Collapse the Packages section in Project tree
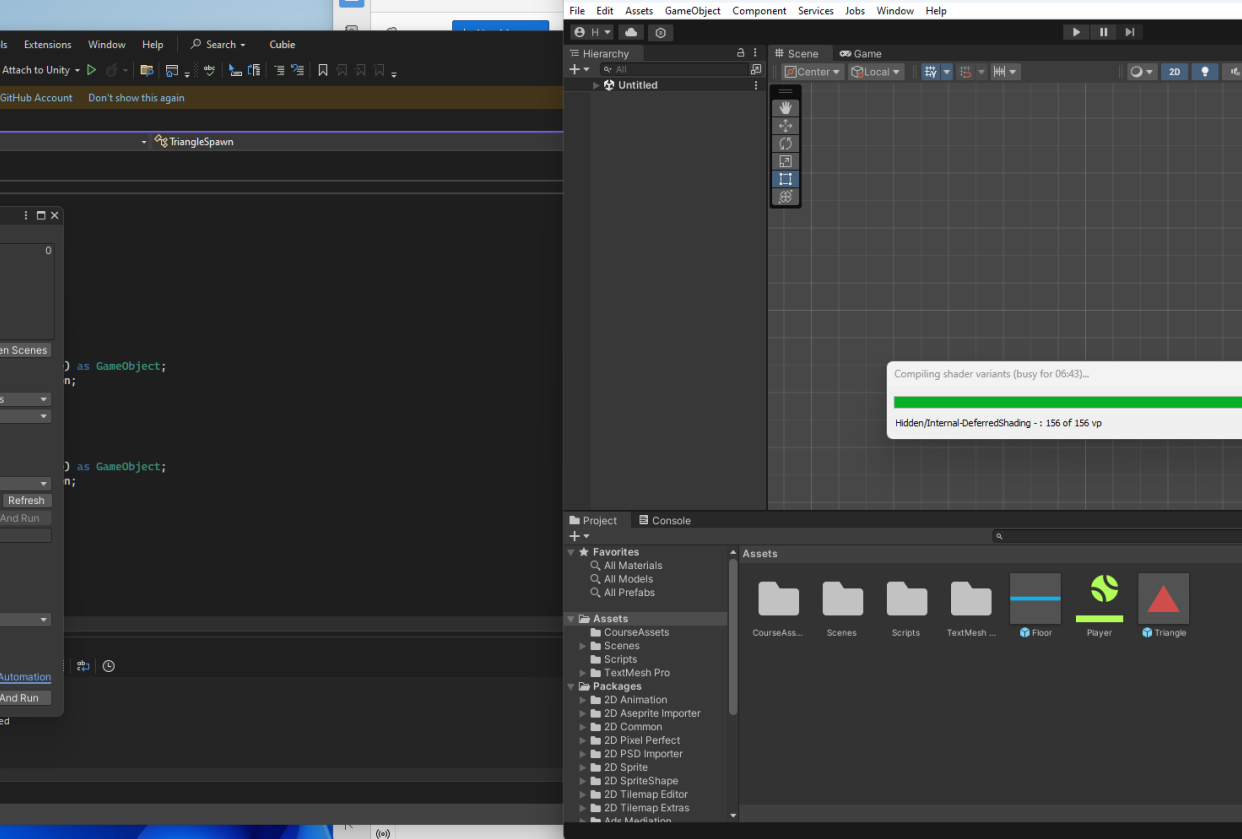Screen dimensions: 1242x839 [x=571, y=687]
